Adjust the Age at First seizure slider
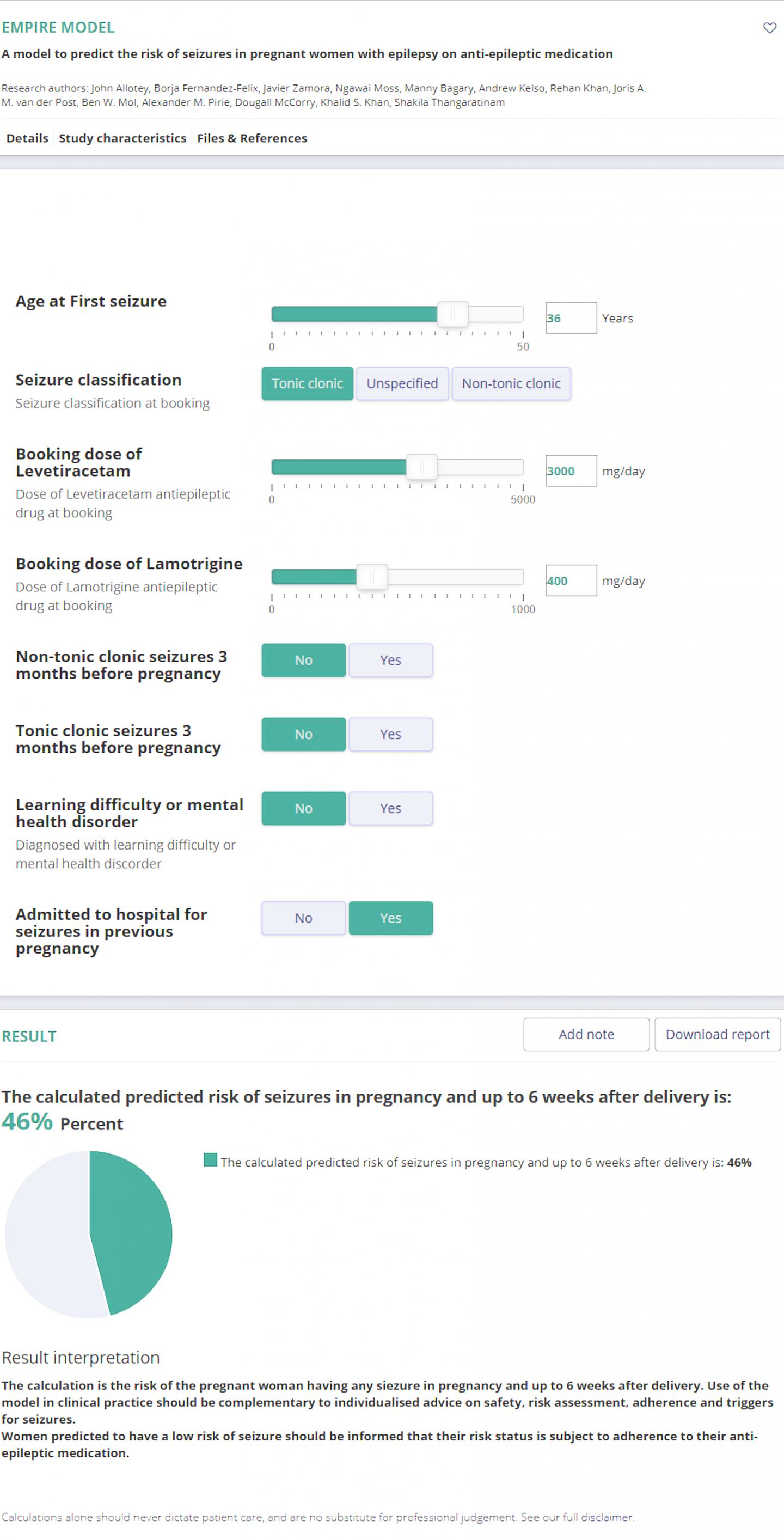The image size is (784, 1539). [x=454, y=313]
